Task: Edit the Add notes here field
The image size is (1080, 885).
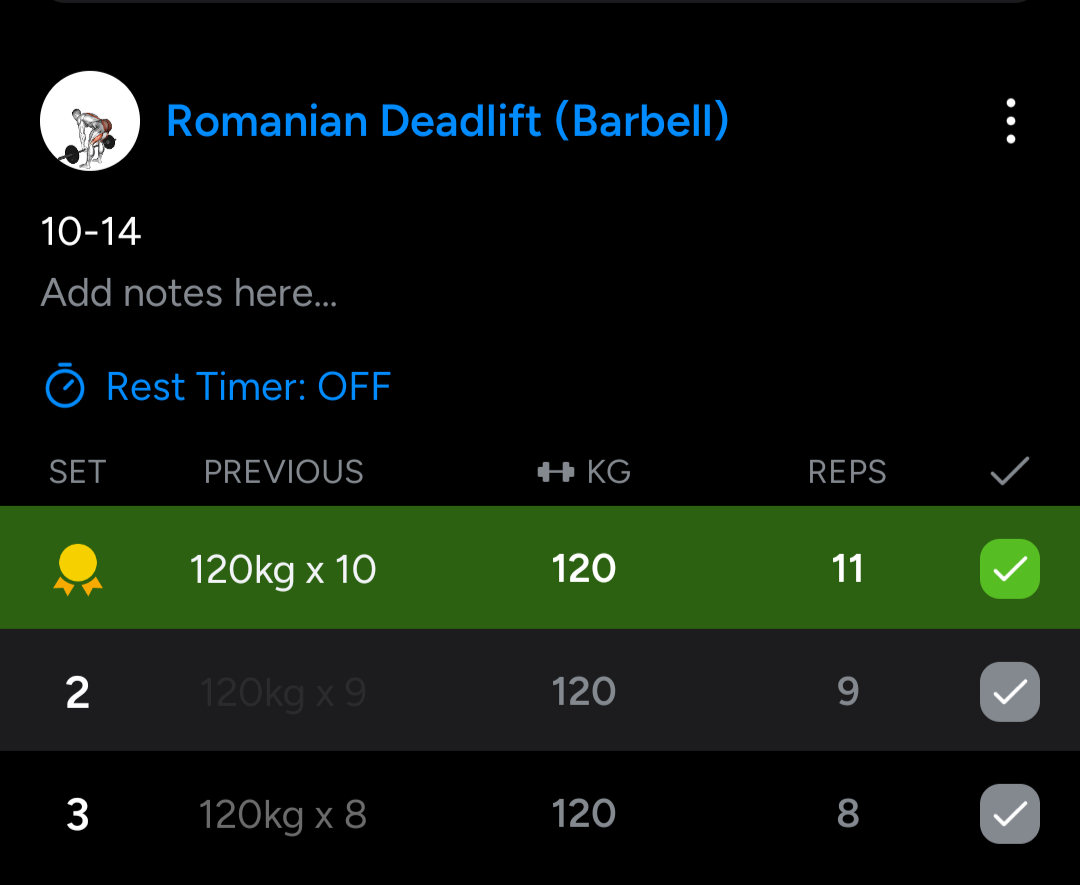Action: point(189,293)
